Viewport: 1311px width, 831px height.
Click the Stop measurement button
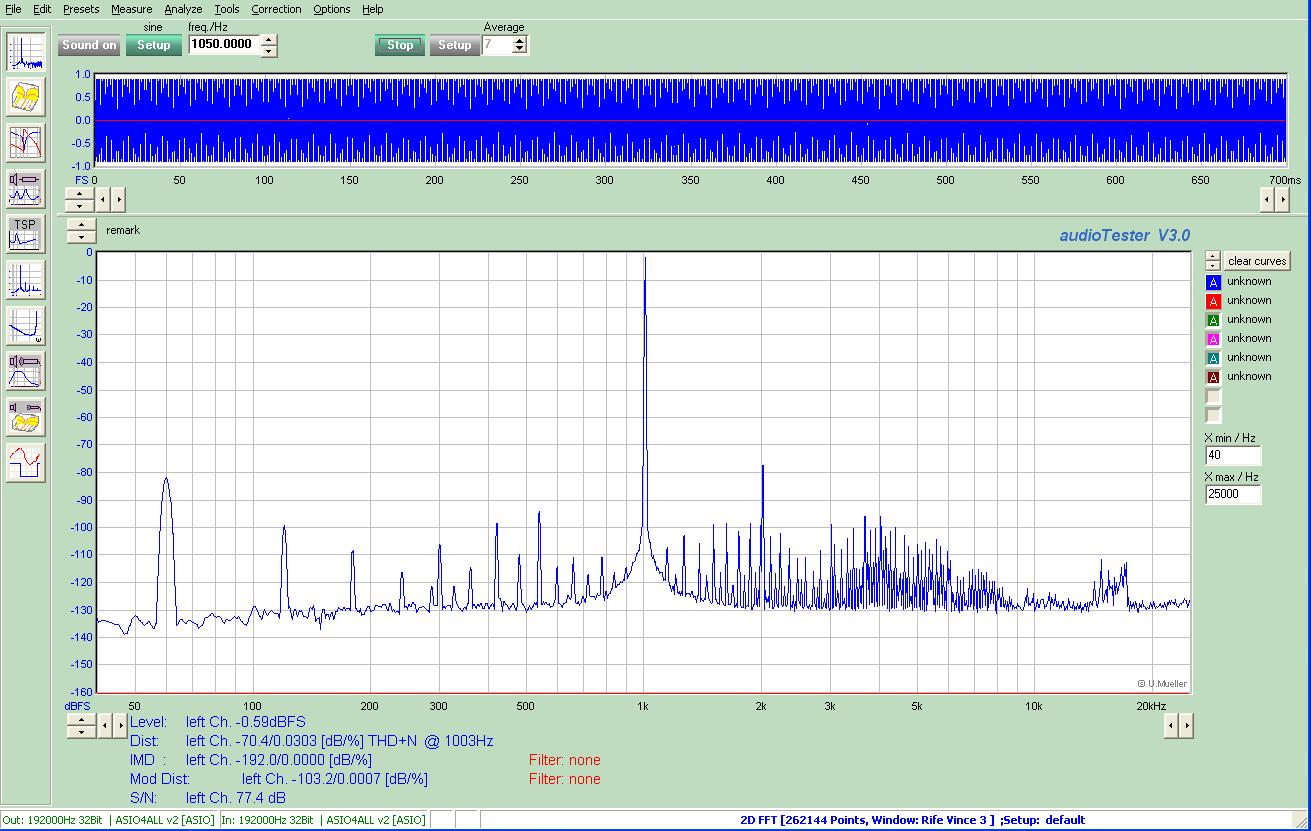400,45
